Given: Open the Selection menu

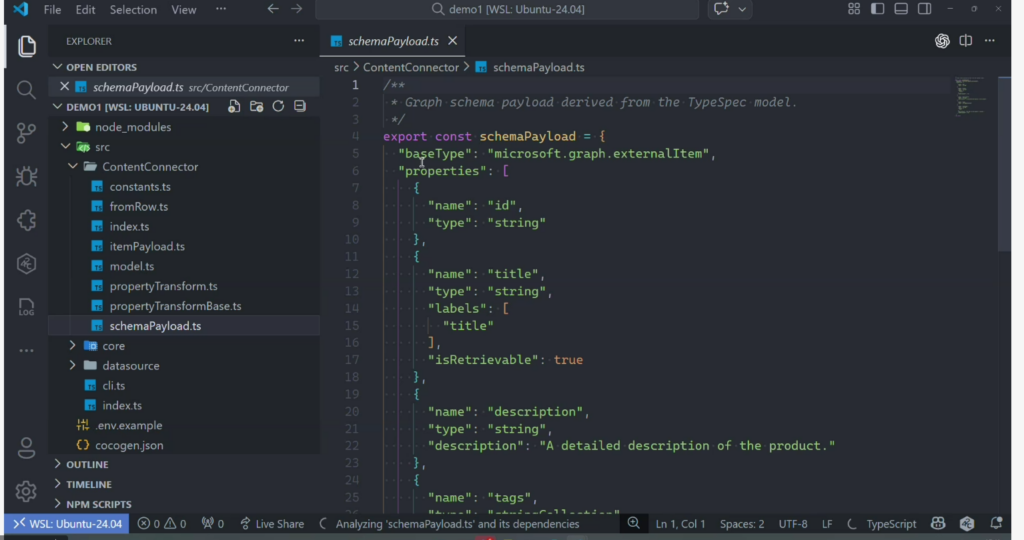Looking at the screenshot, I should (133, 10).
